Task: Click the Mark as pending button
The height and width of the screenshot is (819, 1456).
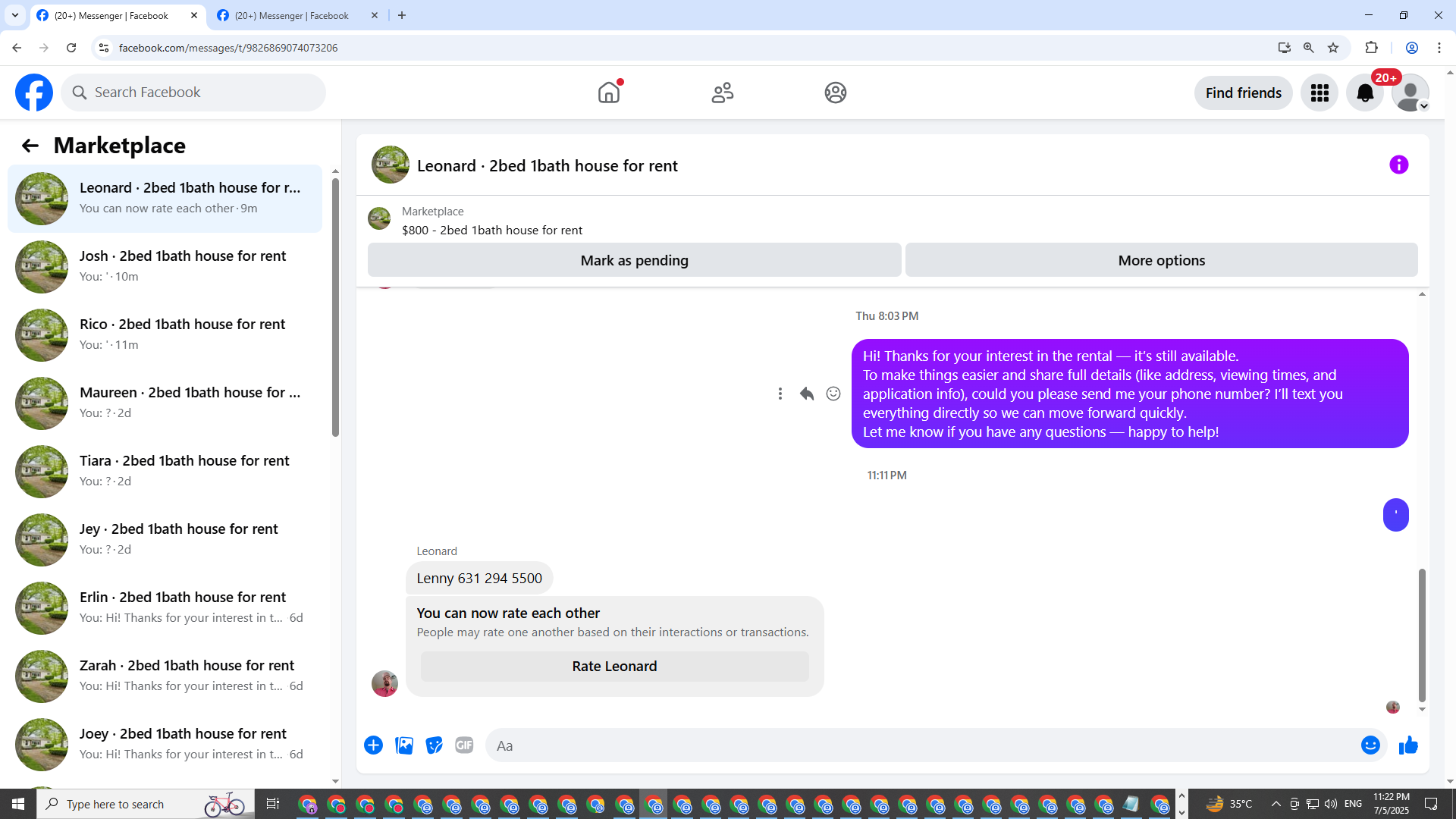Action: [634, 260]
